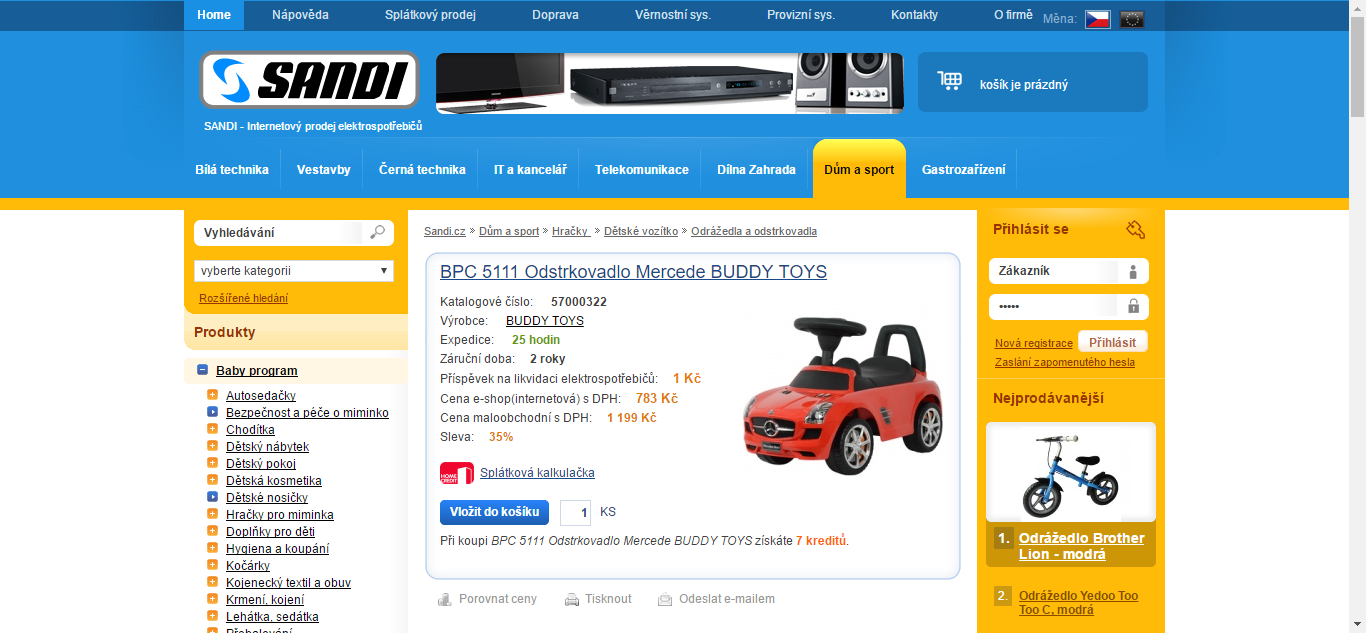The width and height of the screenshot is (1366, 633).
Task: Click the quantity KS input field
Action: coord(575,512)
